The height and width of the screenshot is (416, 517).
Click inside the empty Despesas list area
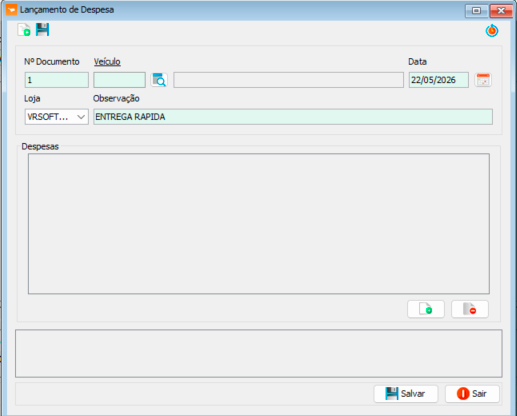point(259,224)
